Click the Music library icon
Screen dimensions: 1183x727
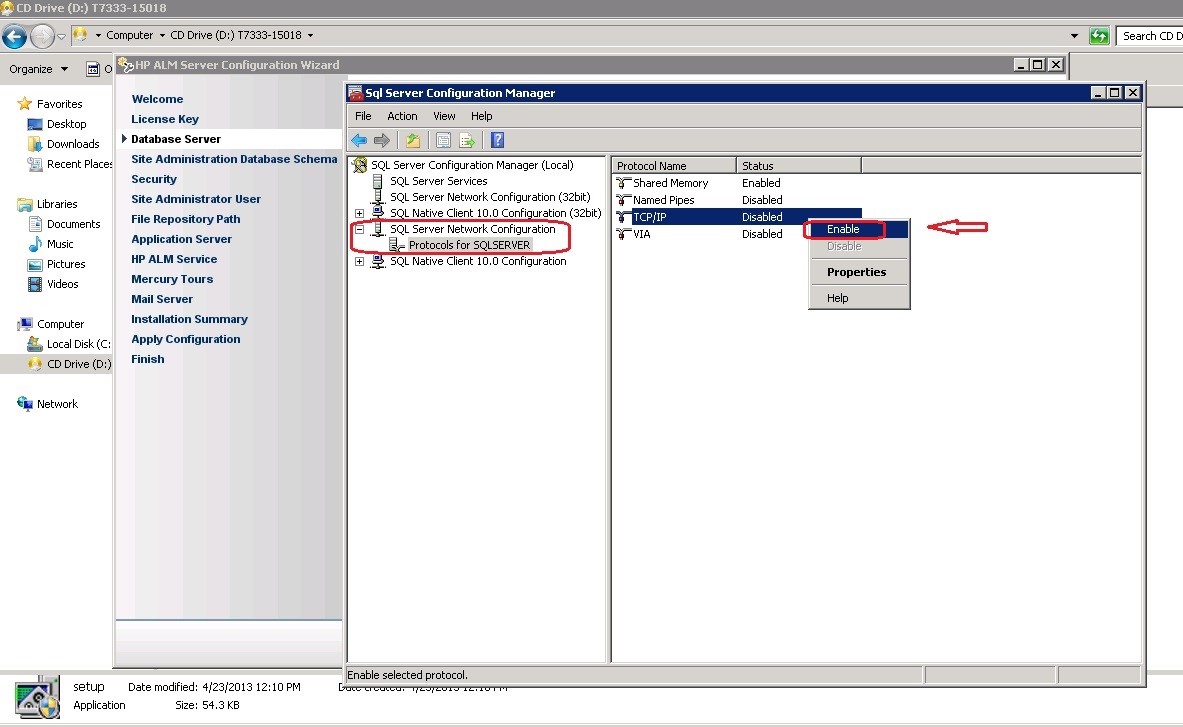tap(35, 244)
